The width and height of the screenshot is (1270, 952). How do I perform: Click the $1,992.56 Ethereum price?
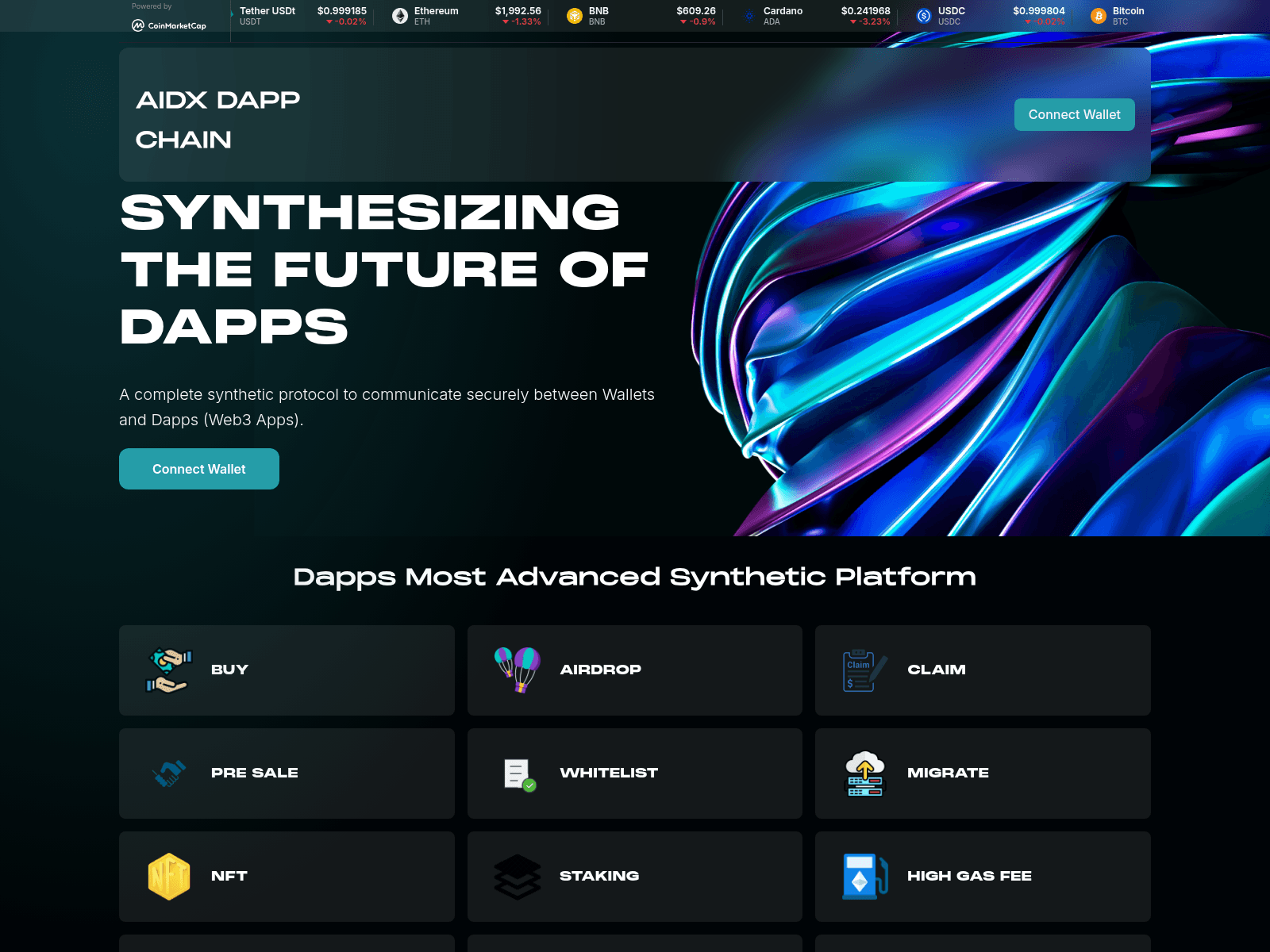click(518, 11)
